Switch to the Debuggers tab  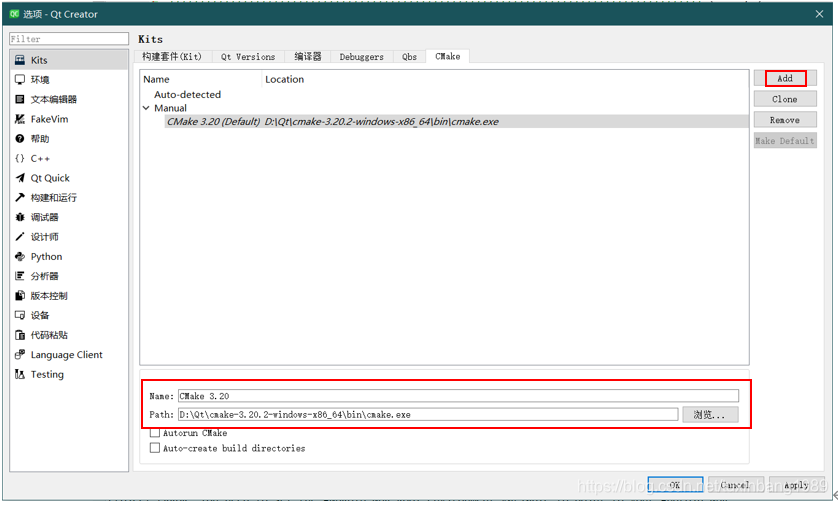362,57
